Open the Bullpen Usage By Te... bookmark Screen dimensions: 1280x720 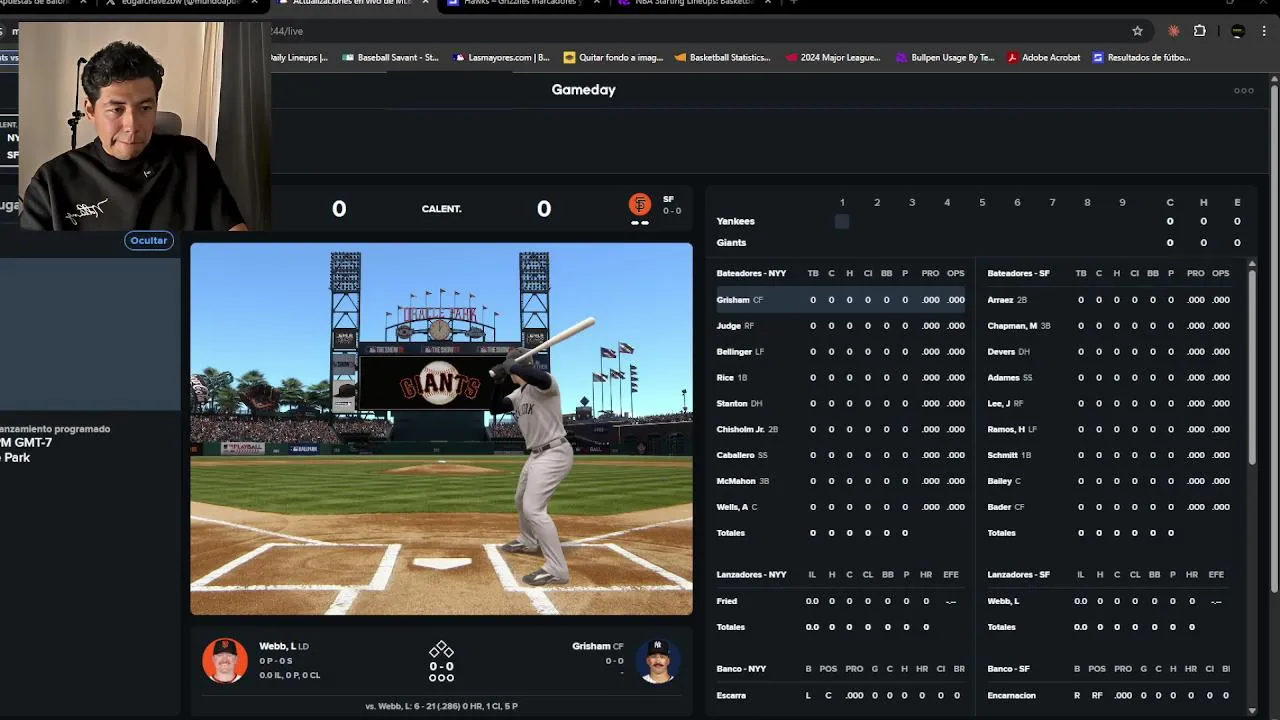click(x=945, y=58)
